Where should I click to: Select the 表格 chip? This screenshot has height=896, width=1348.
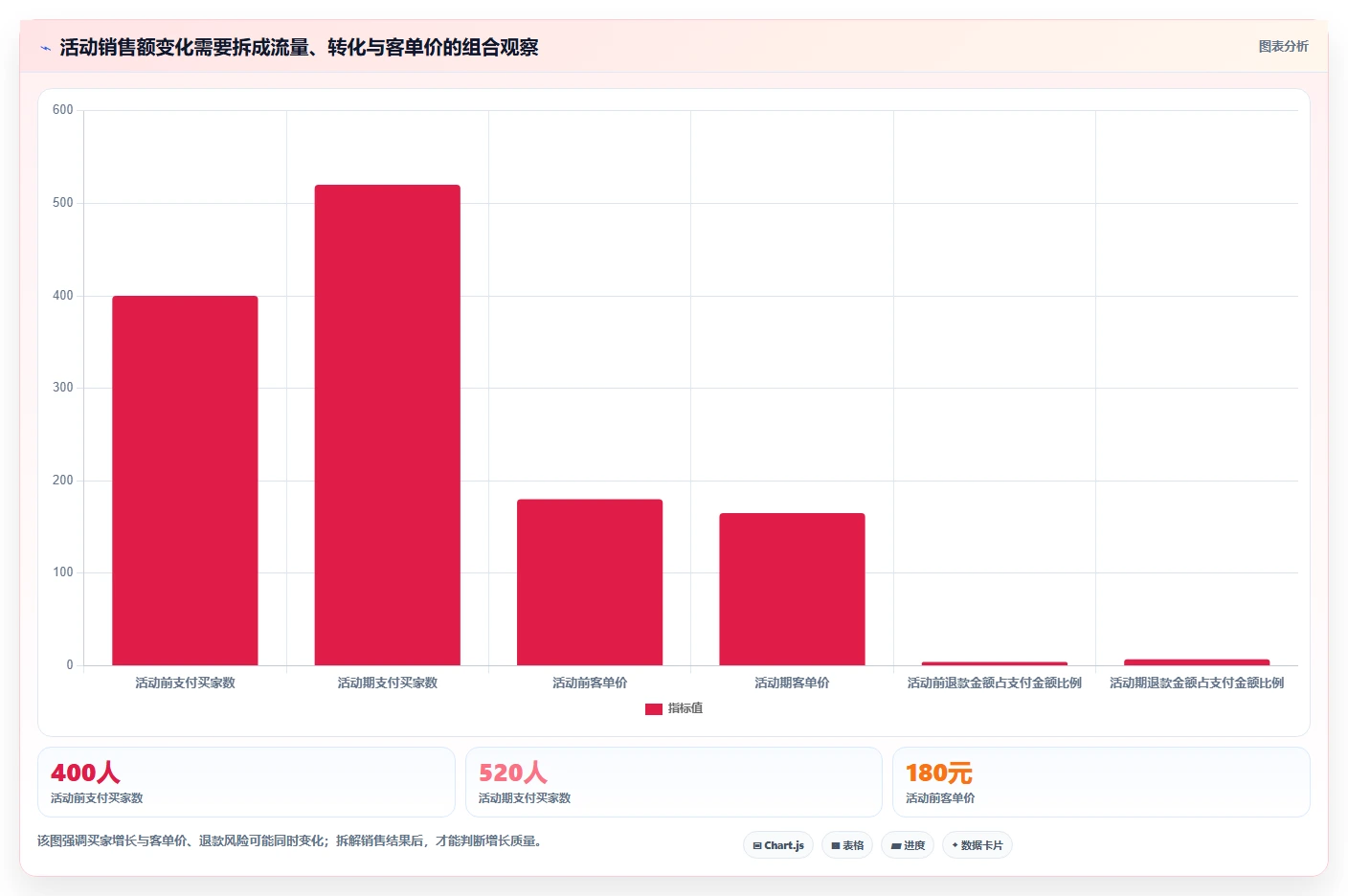pyautogui.click(x=847, y=845)
